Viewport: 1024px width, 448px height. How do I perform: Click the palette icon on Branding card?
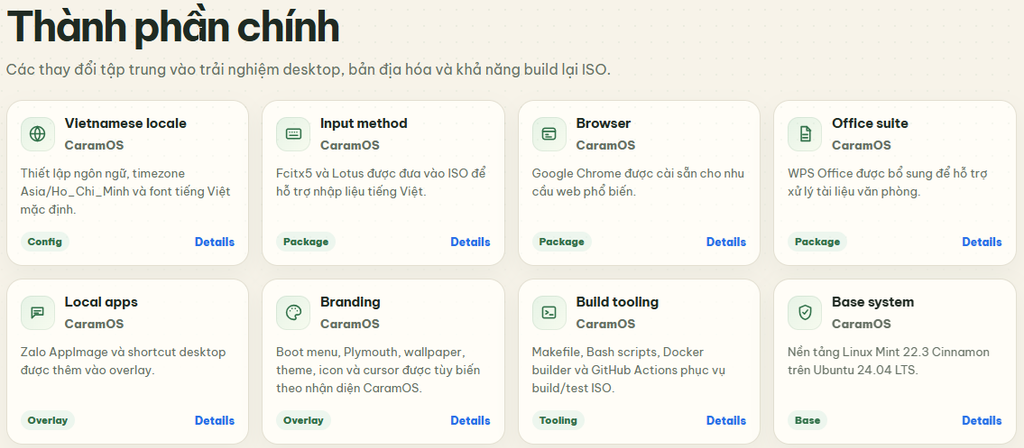coord(293,313)
